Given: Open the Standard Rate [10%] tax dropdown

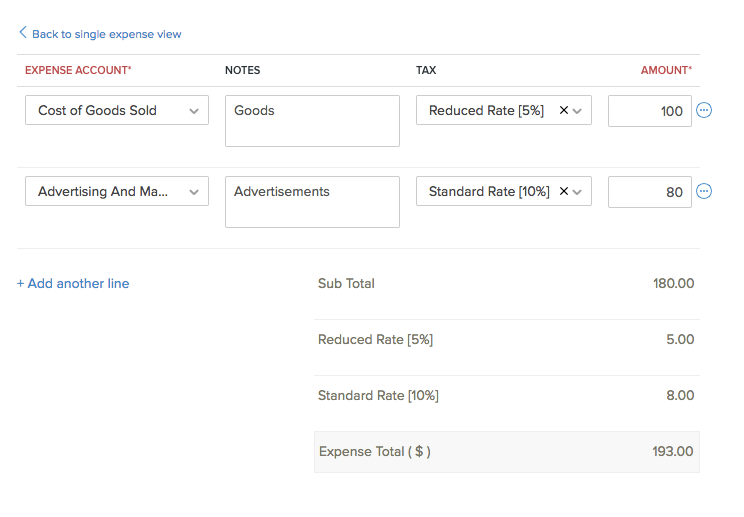Looking at the screenshot, I should click(x=578, y=191).
